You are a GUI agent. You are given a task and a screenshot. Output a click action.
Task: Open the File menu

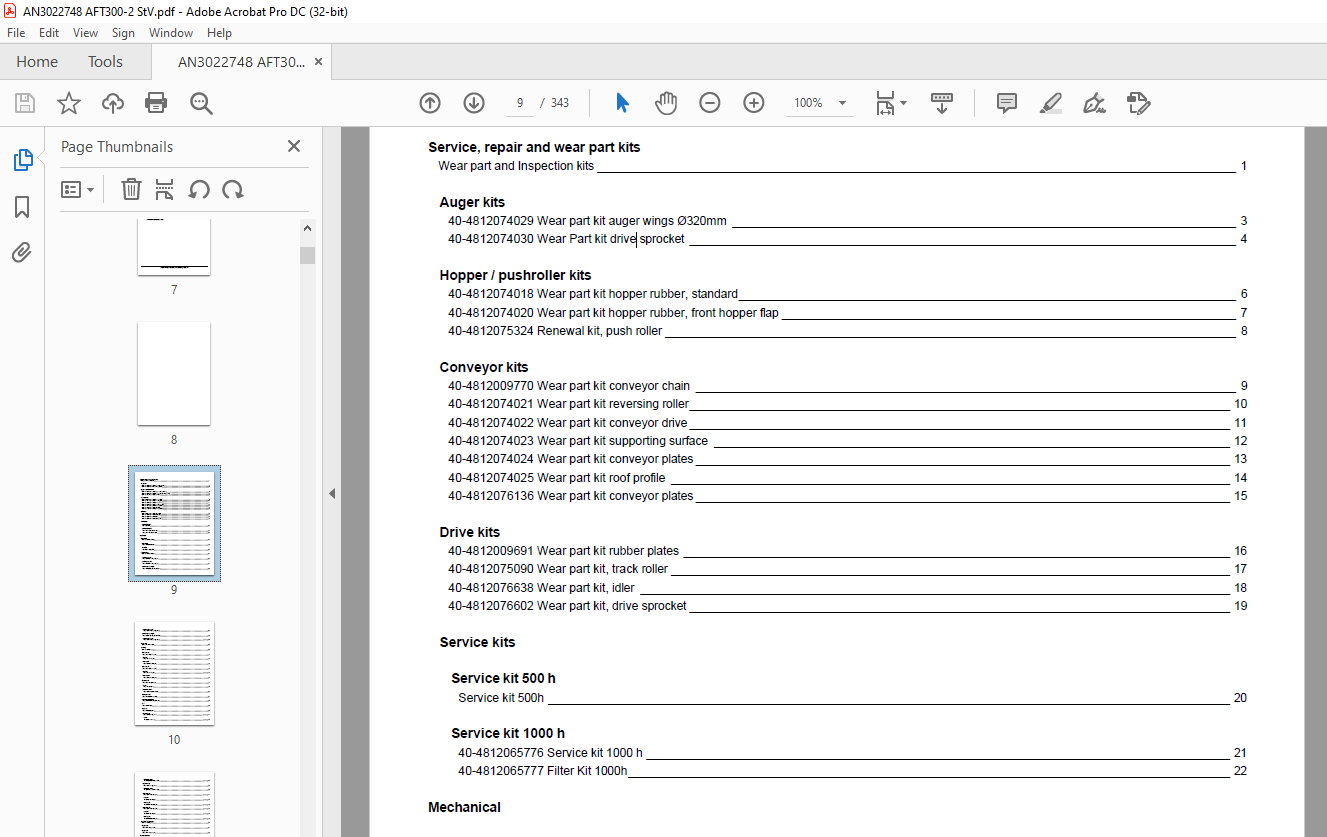16,33
